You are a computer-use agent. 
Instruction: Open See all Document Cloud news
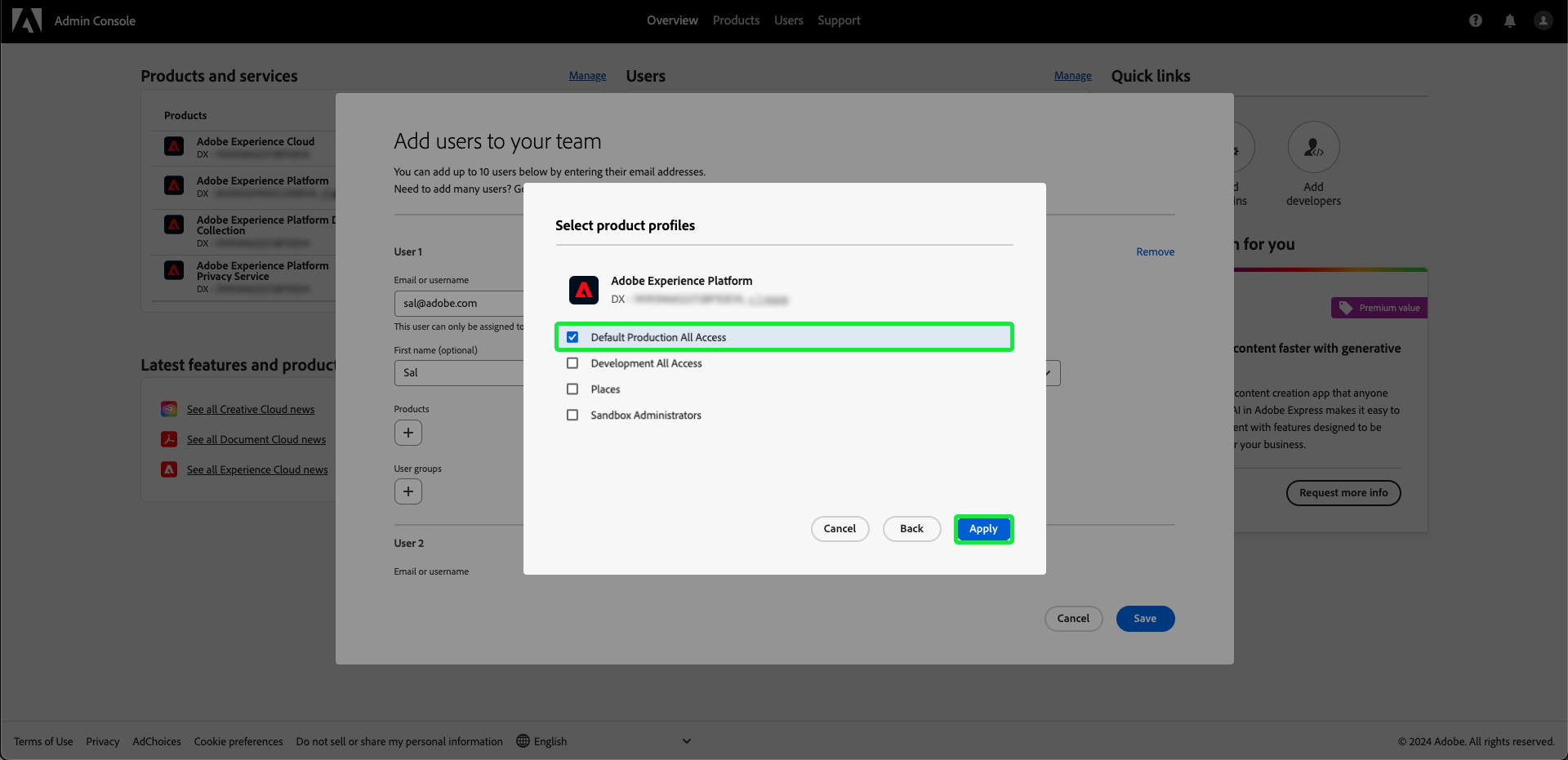tap(256, 440)
